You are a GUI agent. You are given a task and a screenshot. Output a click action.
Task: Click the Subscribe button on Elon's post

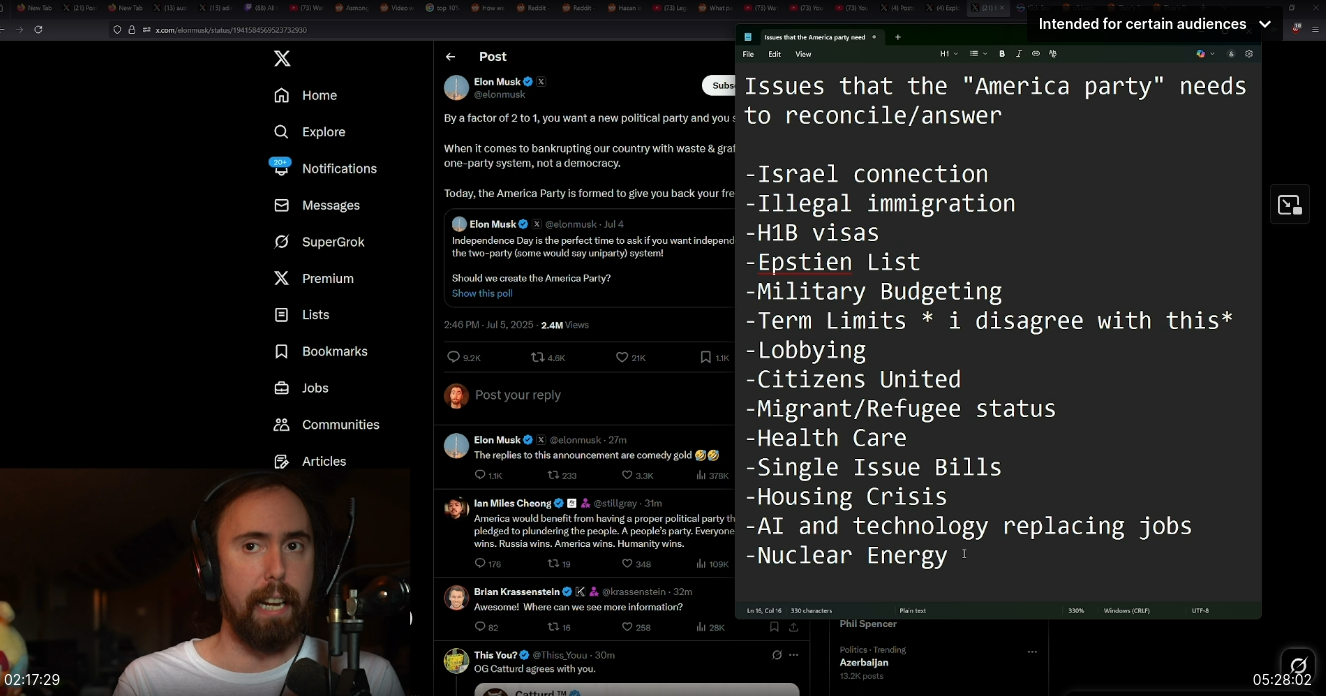(x=718, y=86)
